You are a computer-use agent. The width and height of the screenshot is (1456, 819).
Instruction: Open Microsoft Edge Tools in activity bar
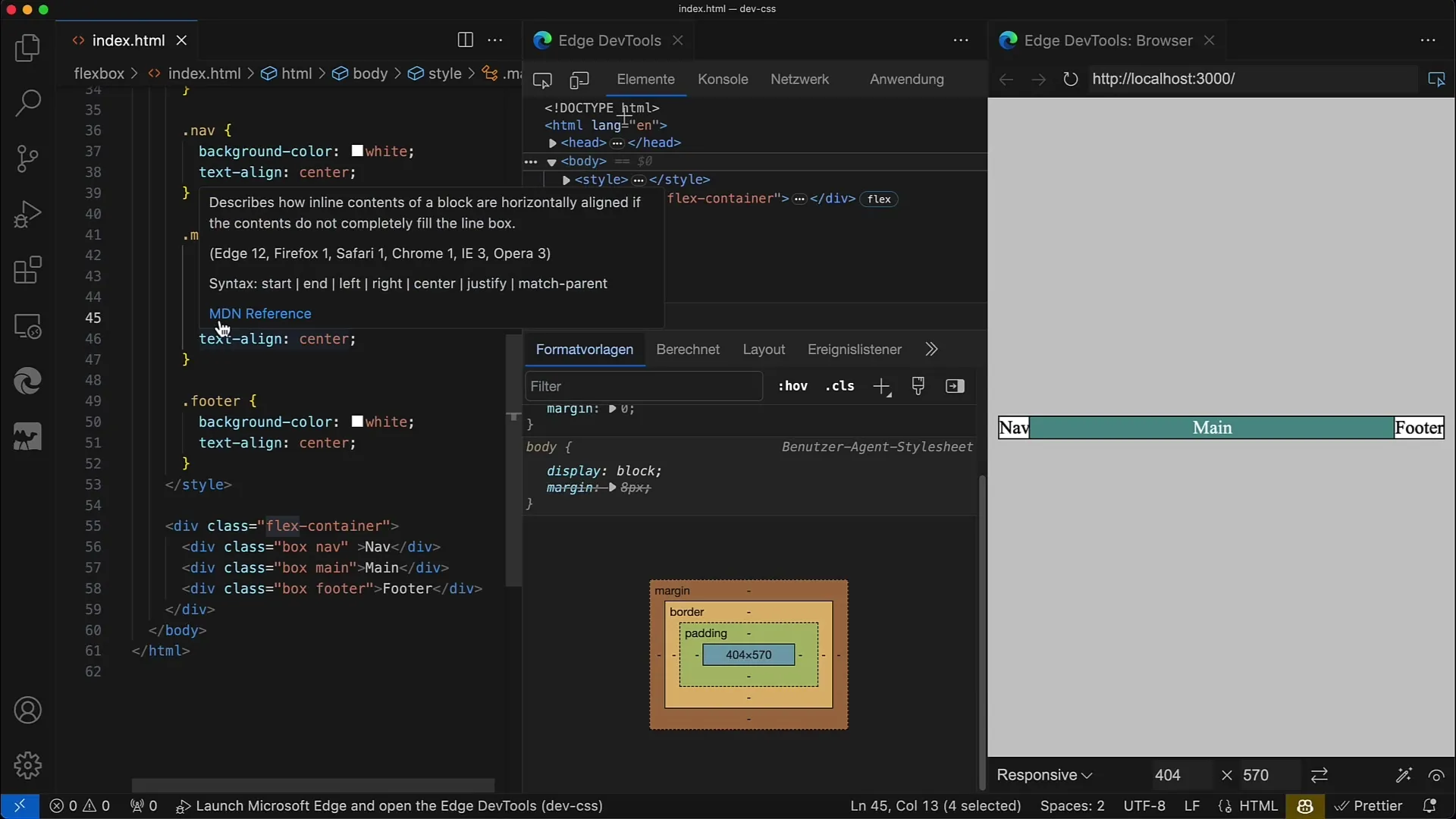[x=28, y=381]
